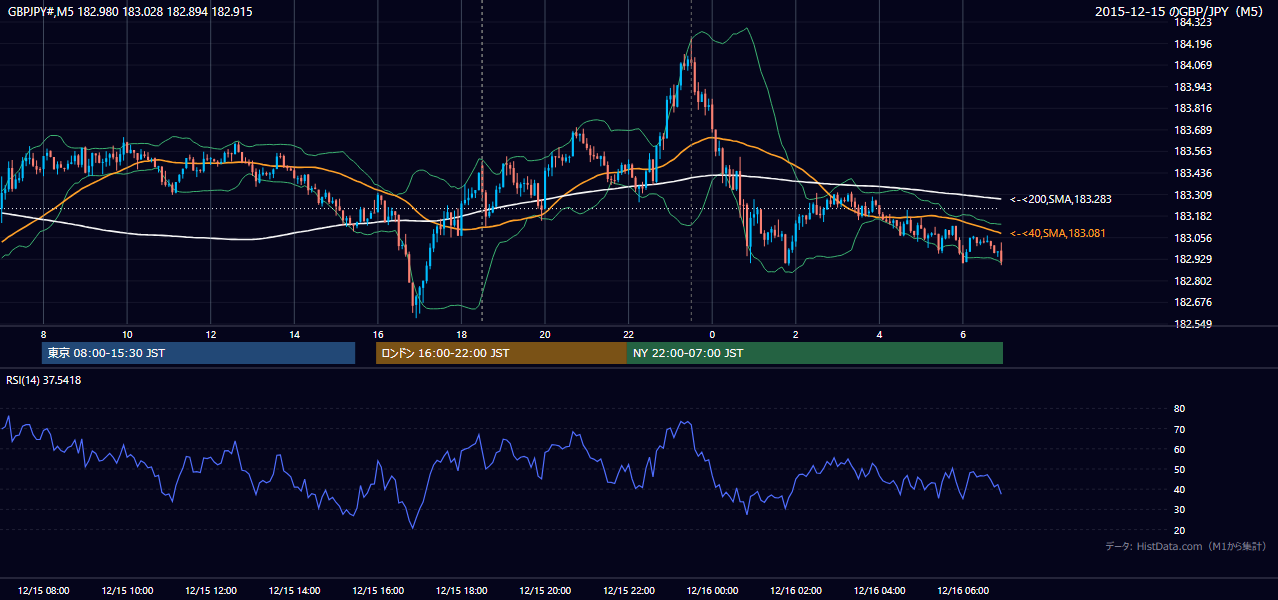Click the RSI scale value 70

pyautogui.click(x=1179, y=429)
